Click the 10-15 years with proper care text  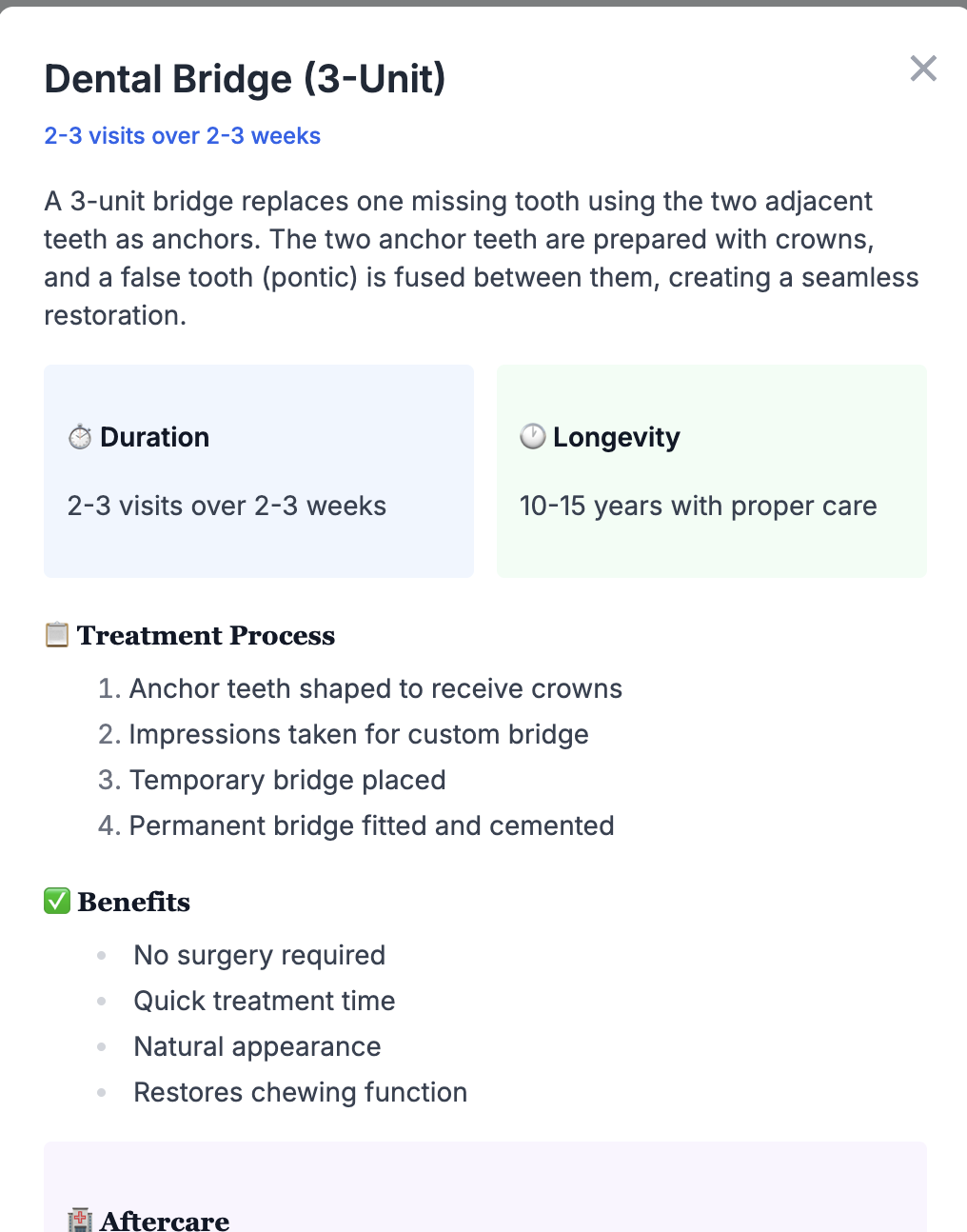point(698,506)
